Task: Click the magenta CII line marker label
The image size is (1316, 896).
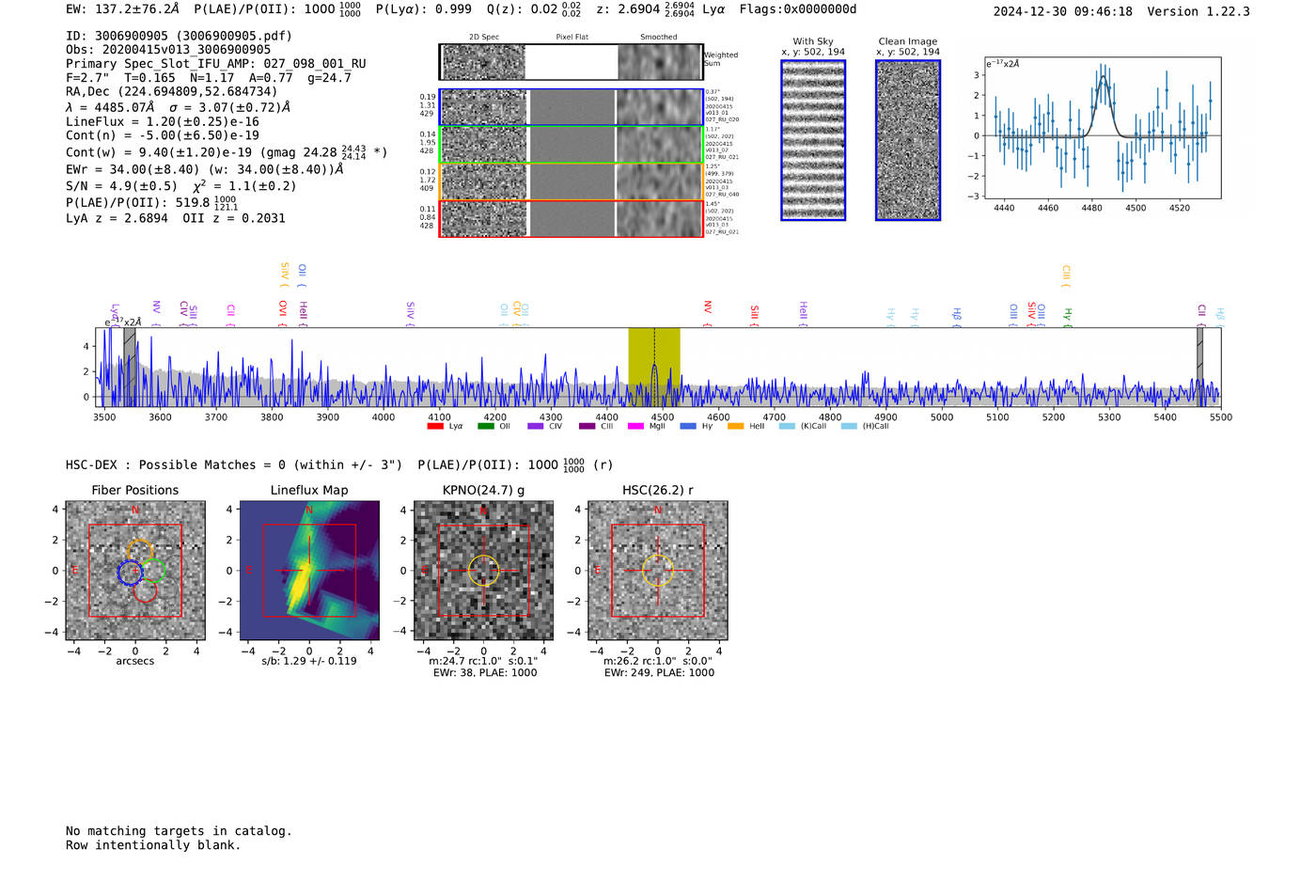Action: (230, 314)
